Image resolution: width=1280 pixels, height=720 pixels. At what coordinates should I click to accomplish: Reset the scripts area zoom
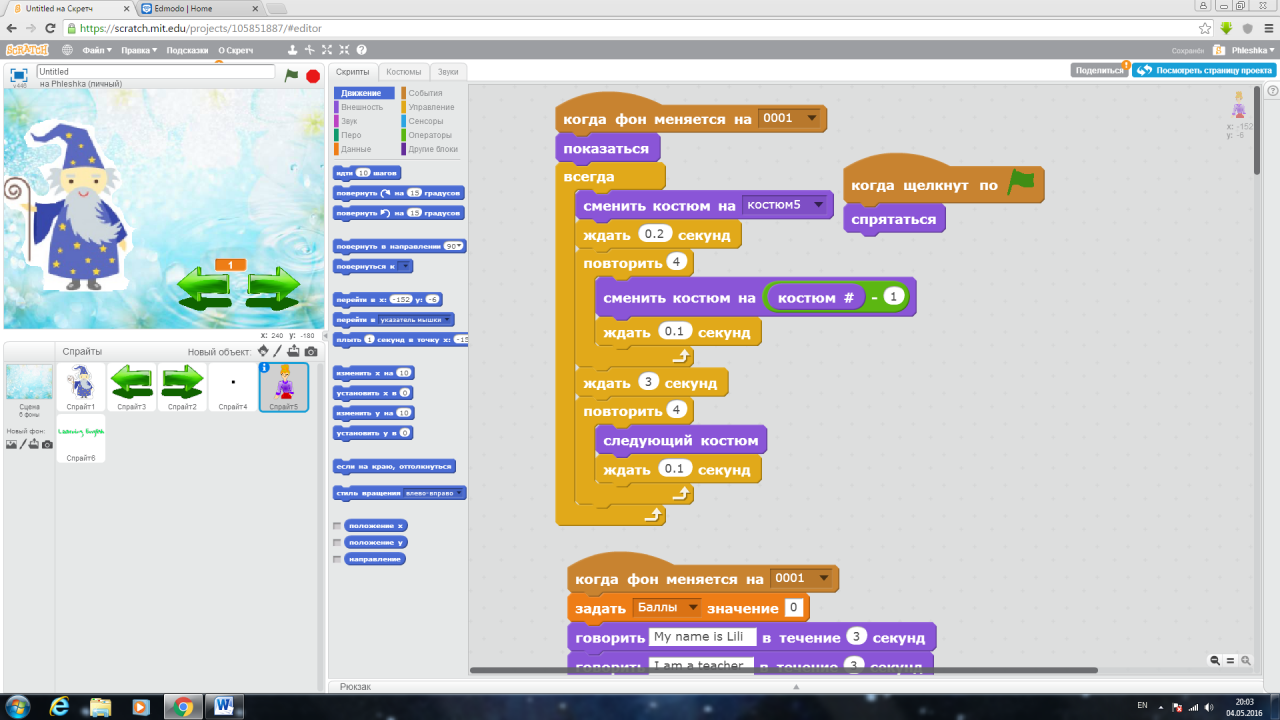[1230, 660]
